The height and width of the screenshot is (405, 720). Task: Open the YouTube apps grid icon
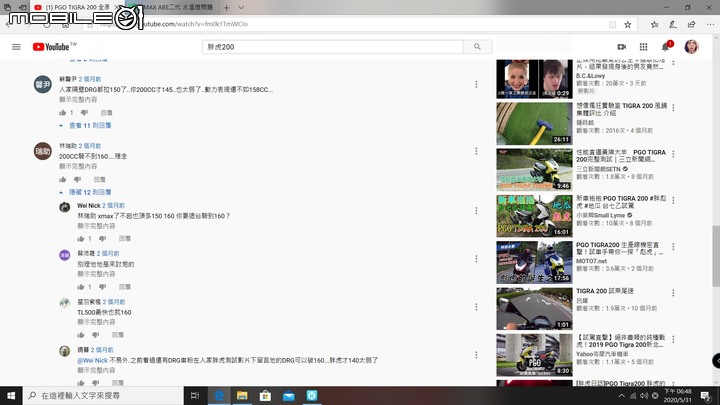(643, 47)
